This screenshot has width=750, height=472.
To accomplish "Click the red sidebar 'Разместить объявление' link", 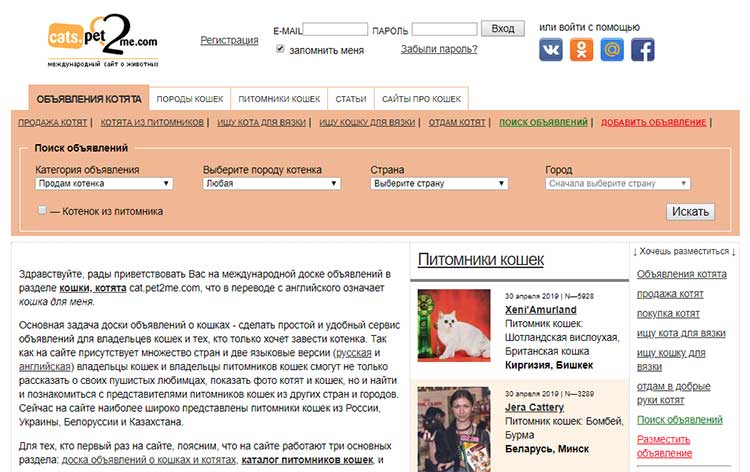I will pyautogui.click(x=664, y=446).
